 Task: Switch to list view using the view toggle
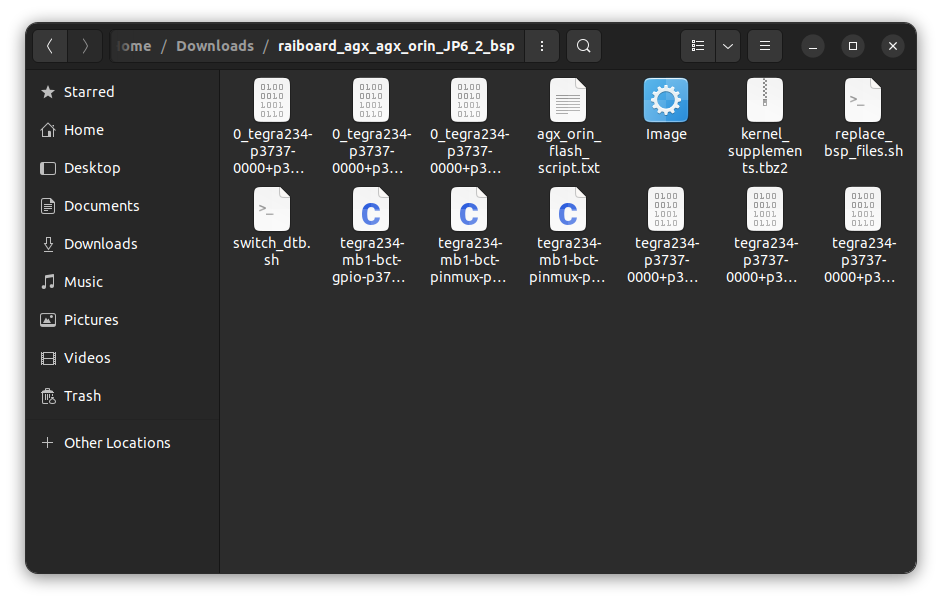click(697, 46)
